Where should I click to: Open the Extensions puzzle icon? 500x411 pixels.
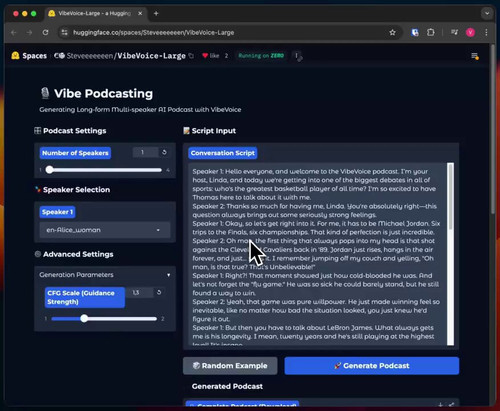tap(431, 32)
